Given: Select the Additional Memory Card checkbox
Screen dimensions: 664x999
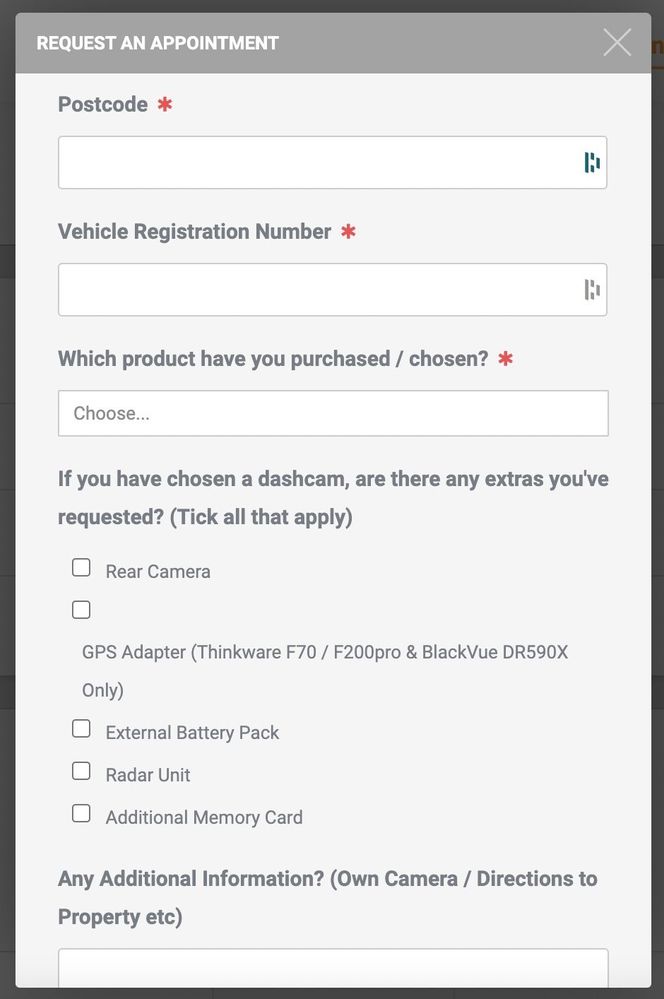Looking at the screenshot, I should pyautogui.click(x=81, y=813).
